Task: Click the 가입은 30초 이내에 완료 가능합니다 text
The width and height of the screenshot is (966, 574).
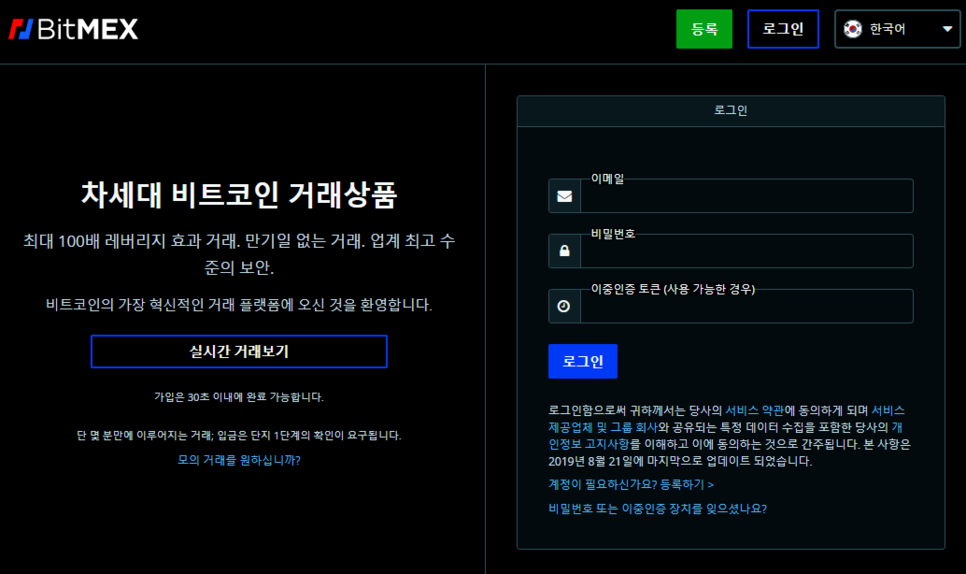Action: click(x=239, y=397)
